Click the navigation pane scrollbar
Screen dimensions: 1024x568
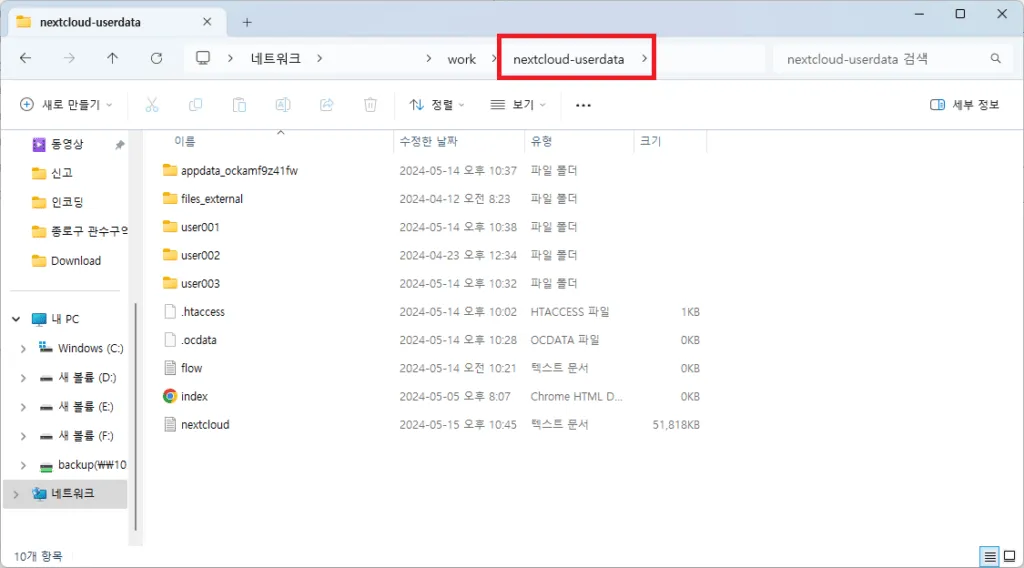coord(135,417)
